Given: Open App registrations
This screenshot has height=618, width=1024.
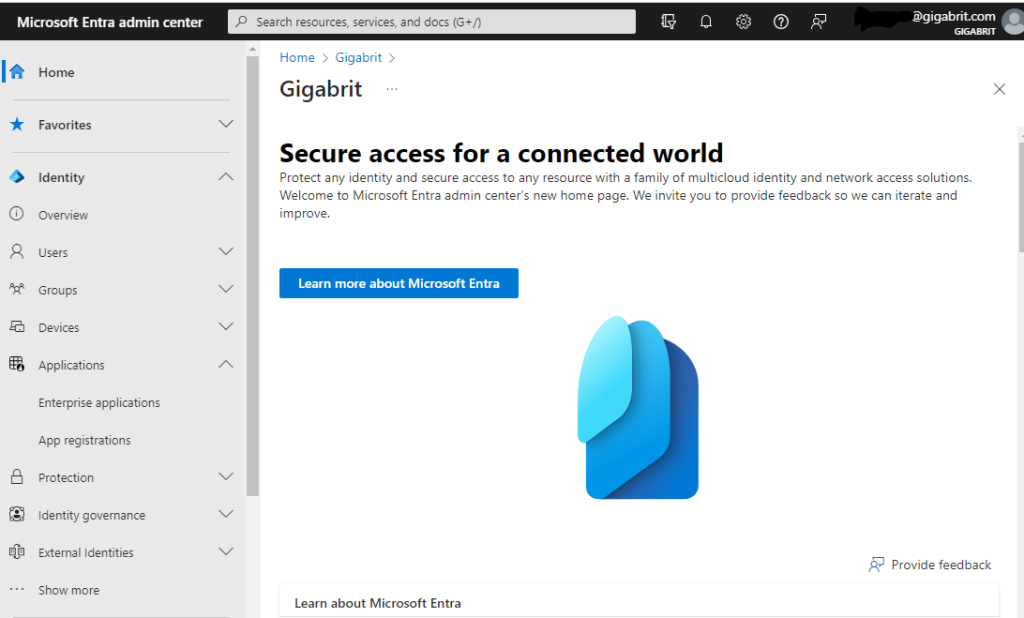Looking at the screenshot, I should pyautogui.click(x=84, y=440).
